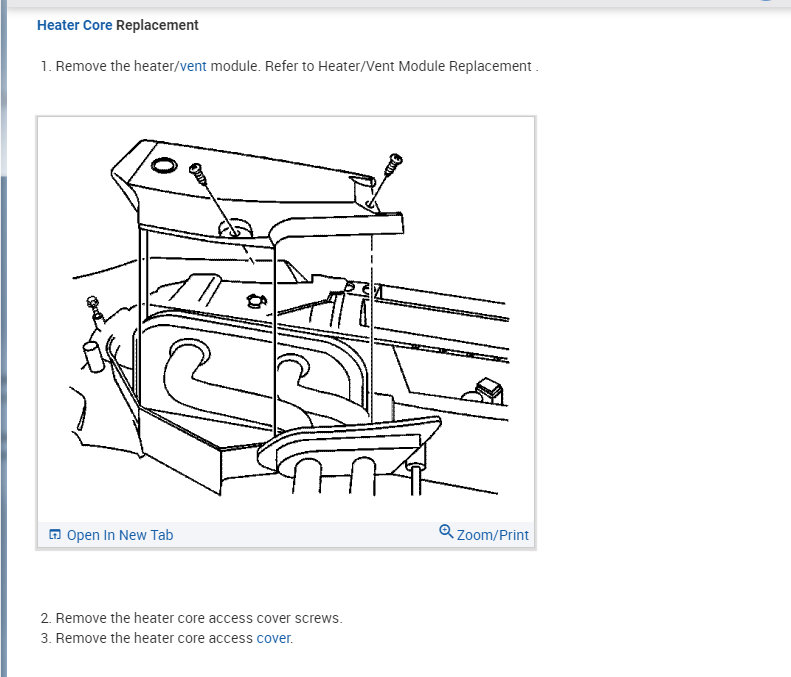This screenshot has width=791, height=677.
Task: Follow the 'cover' hyperlink in step 3
Action: coord(273,638)
